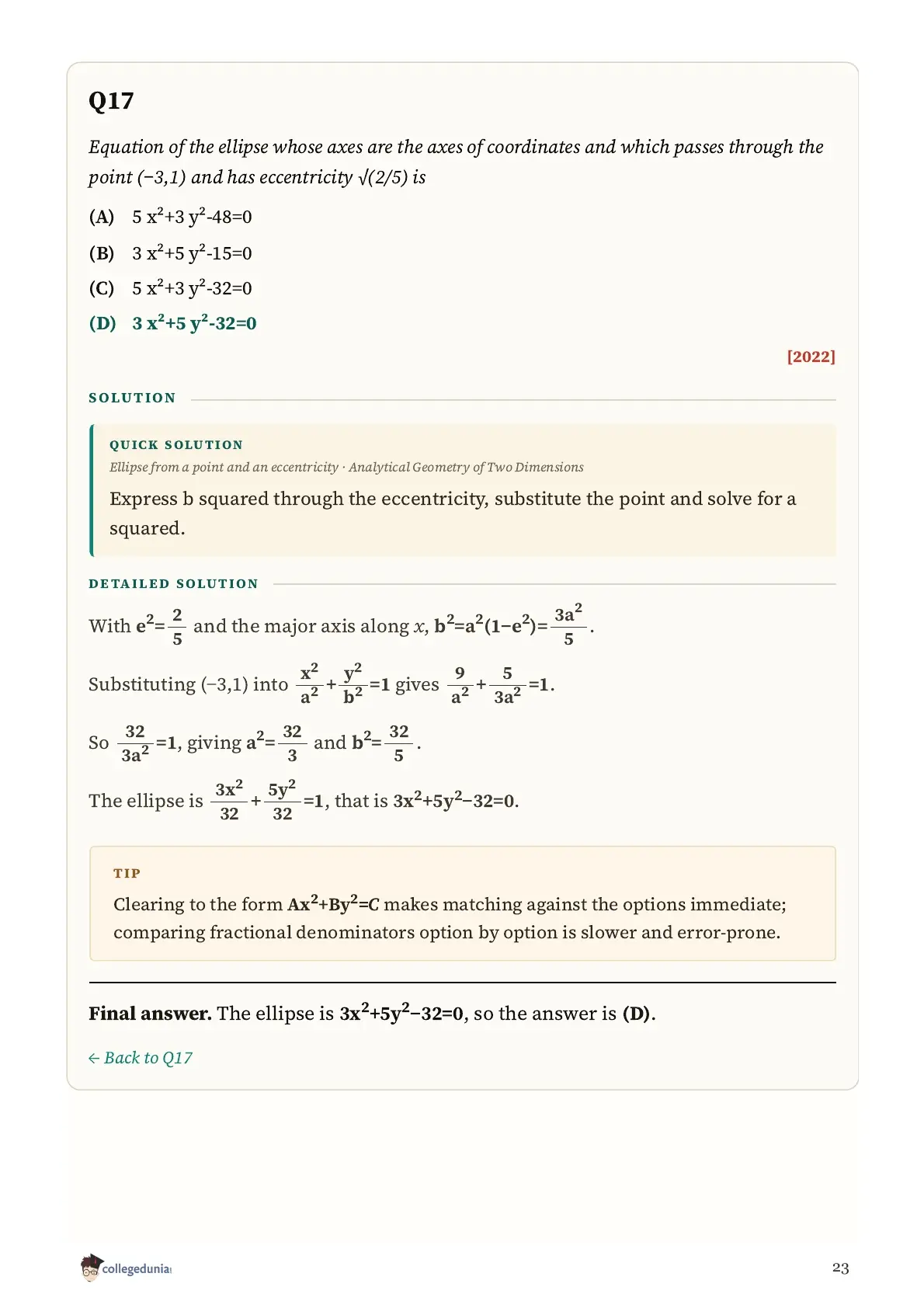Click the collegedunia logo icon
Screen dimensions: 924x1308
[91, 1267]
